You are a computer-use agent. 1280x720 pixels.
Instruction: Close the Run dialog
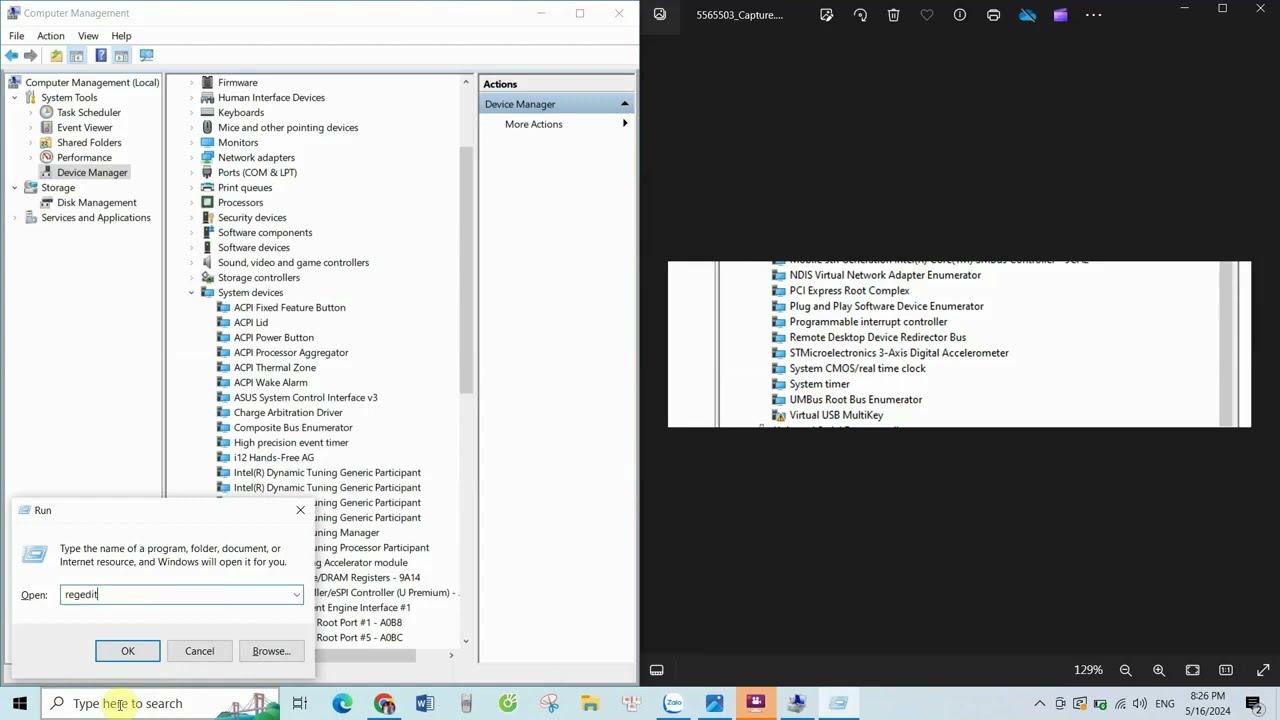coord(300,510)
